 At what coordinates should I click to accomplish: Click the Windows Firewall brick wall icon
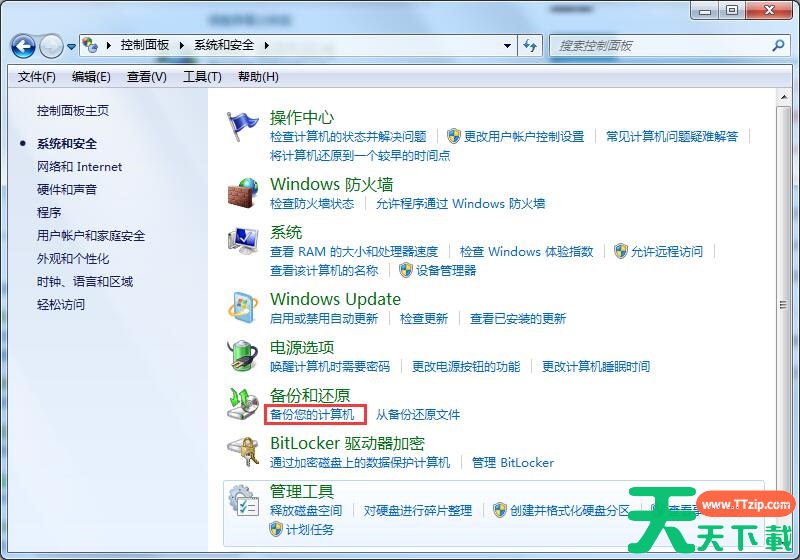[242, 193]
